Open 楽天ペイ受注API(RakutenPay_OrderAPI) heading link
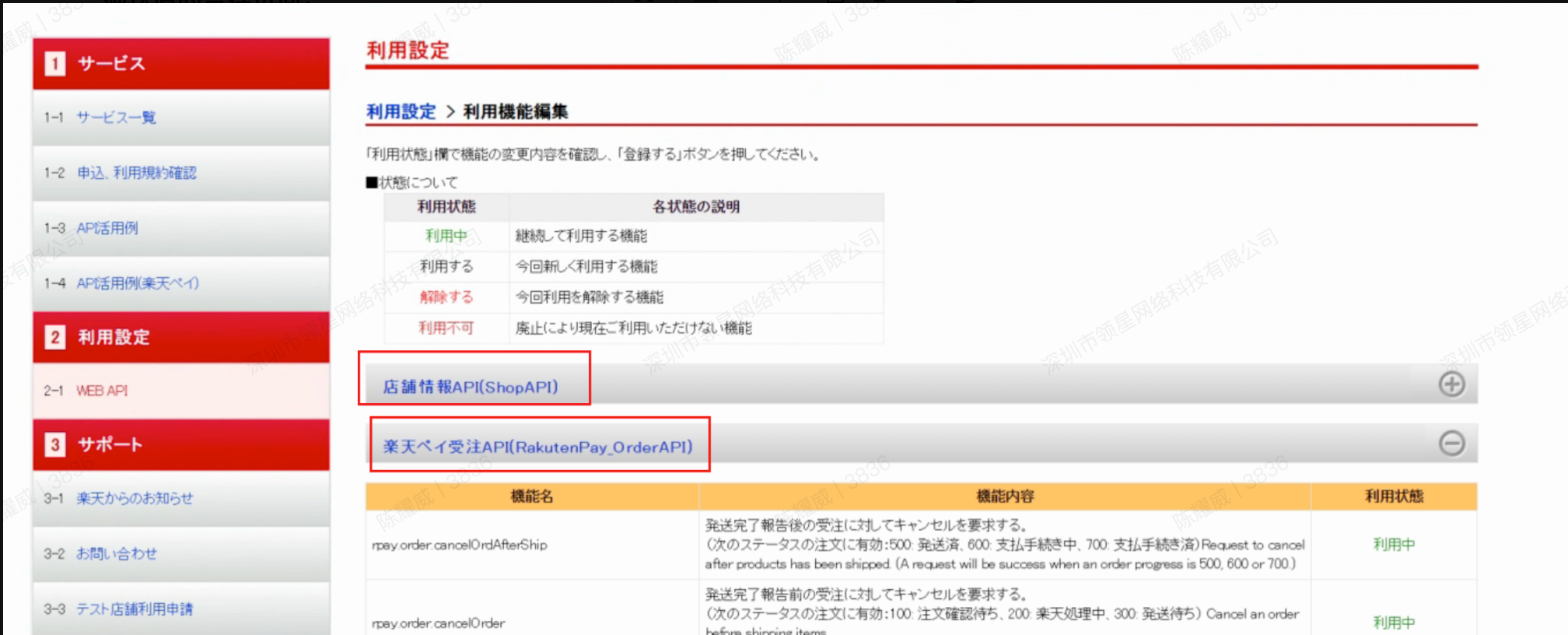This screenshot has height=635, width=1568. click(x=537, y=447)
